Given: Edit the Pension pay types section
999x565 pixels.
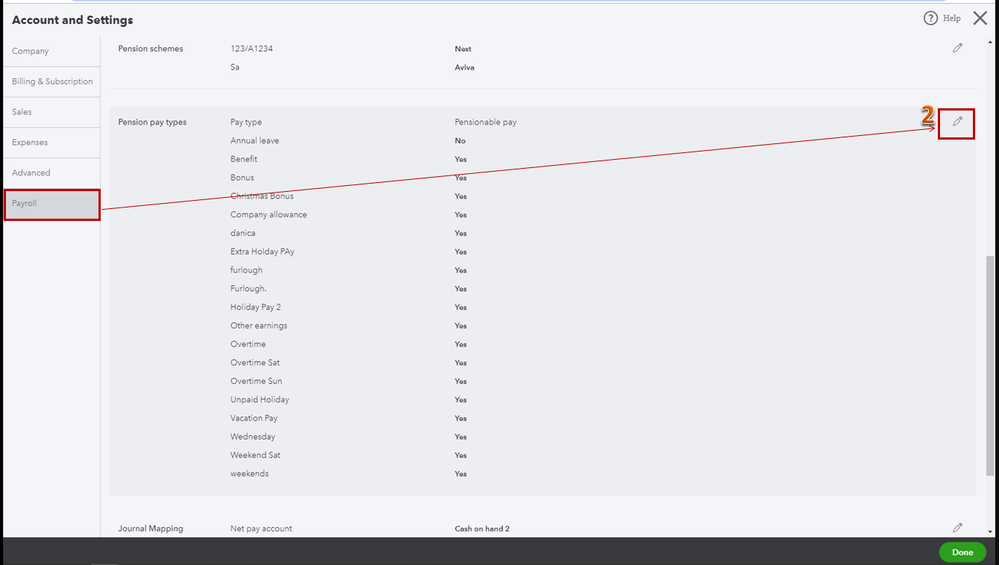Looking at the screenshot, I should point(957,122).
